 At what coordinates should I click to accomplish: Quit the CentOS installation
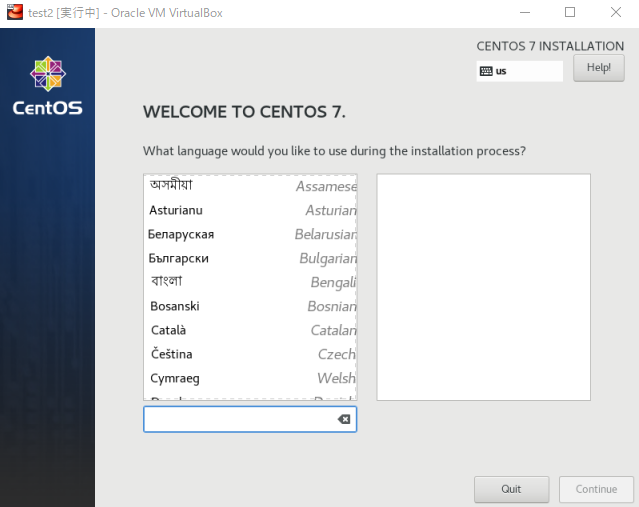point(511,489)
